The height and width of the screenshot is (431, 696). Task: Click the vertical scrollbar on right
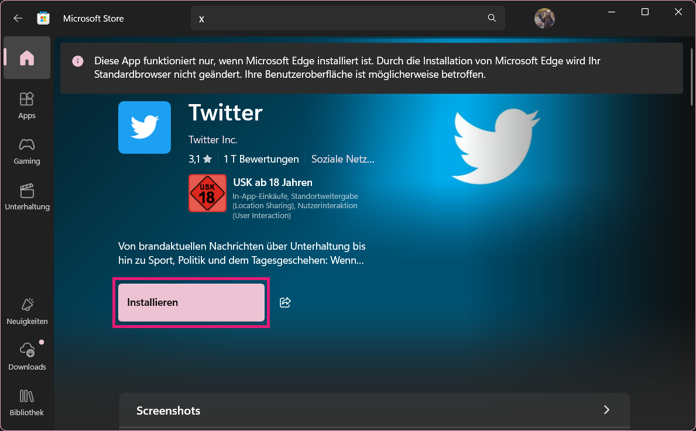point(691,73)
